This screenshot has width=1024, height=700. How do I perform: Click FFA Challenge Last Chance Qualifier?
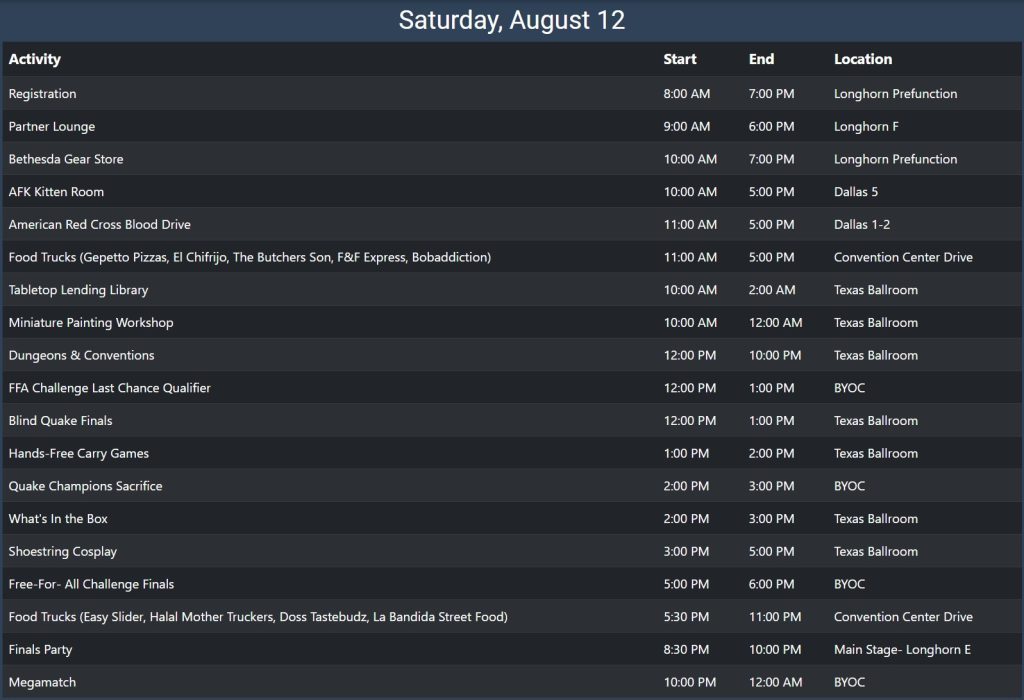click(x=110, y=388)
